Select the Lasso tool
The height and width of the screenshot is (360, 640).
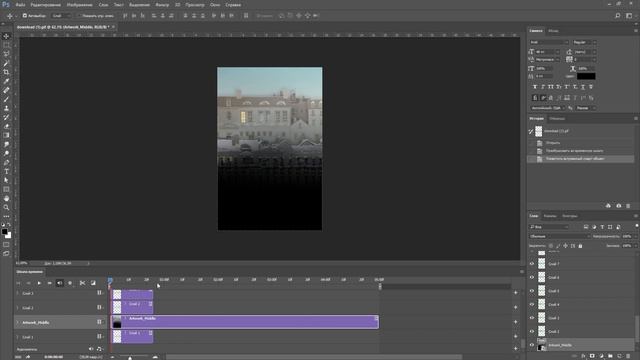(6, 54)
